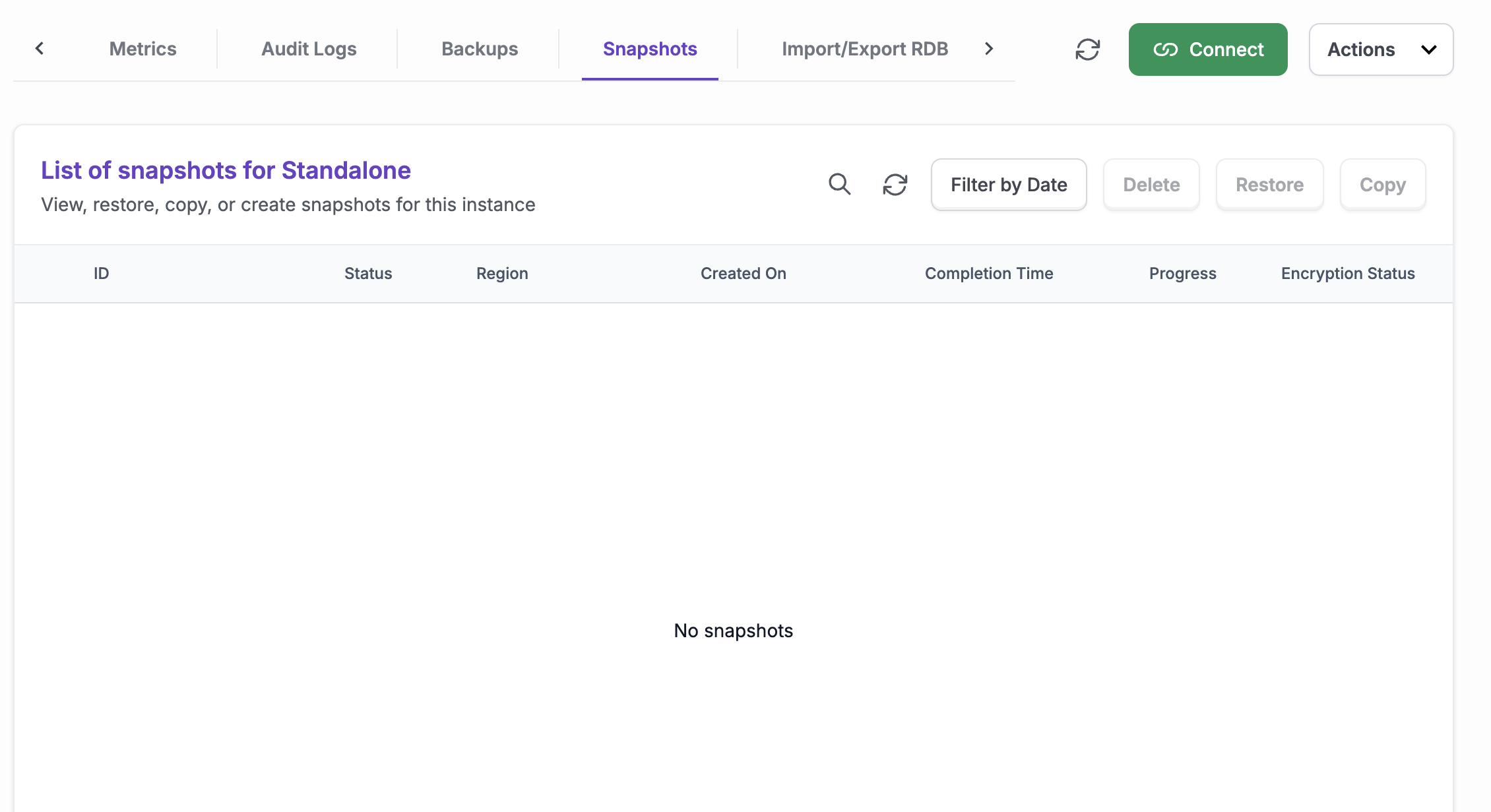This screenshot has width=1491, height=812.
Task: Click the Completion Time column header
Action: [989, 274]
